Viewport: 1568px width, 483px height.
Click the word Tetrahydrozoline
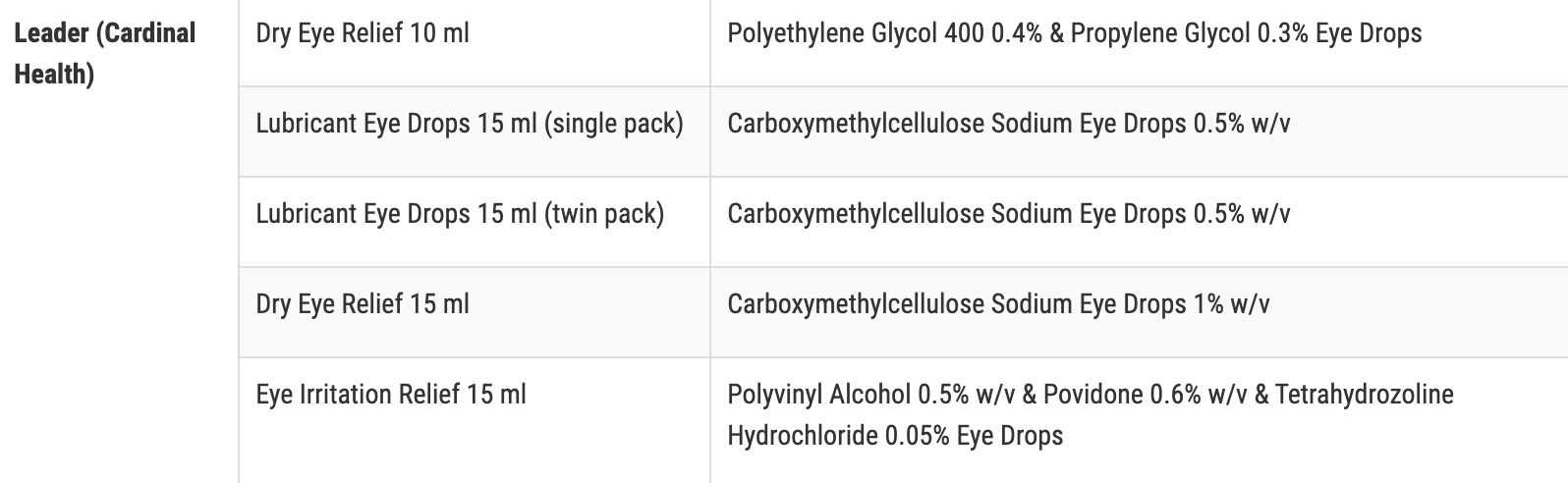(x=1365, y=395)
